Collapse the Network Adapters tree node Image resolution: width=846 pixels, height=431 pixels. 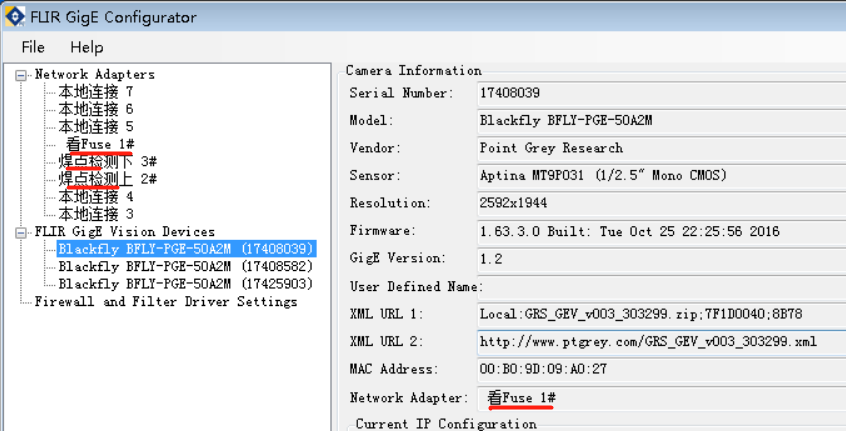[21, 75]
